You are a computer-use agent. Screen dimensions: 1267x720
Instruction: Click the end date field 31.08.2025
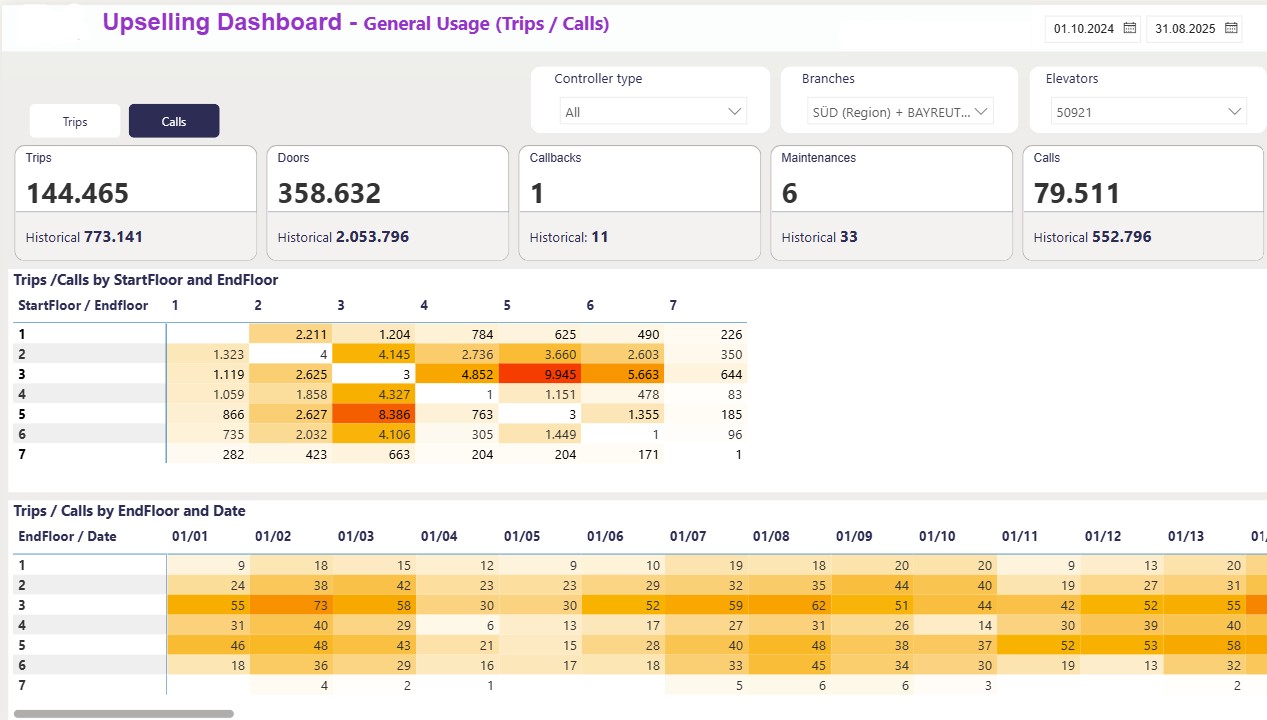tap(1184, 29)
